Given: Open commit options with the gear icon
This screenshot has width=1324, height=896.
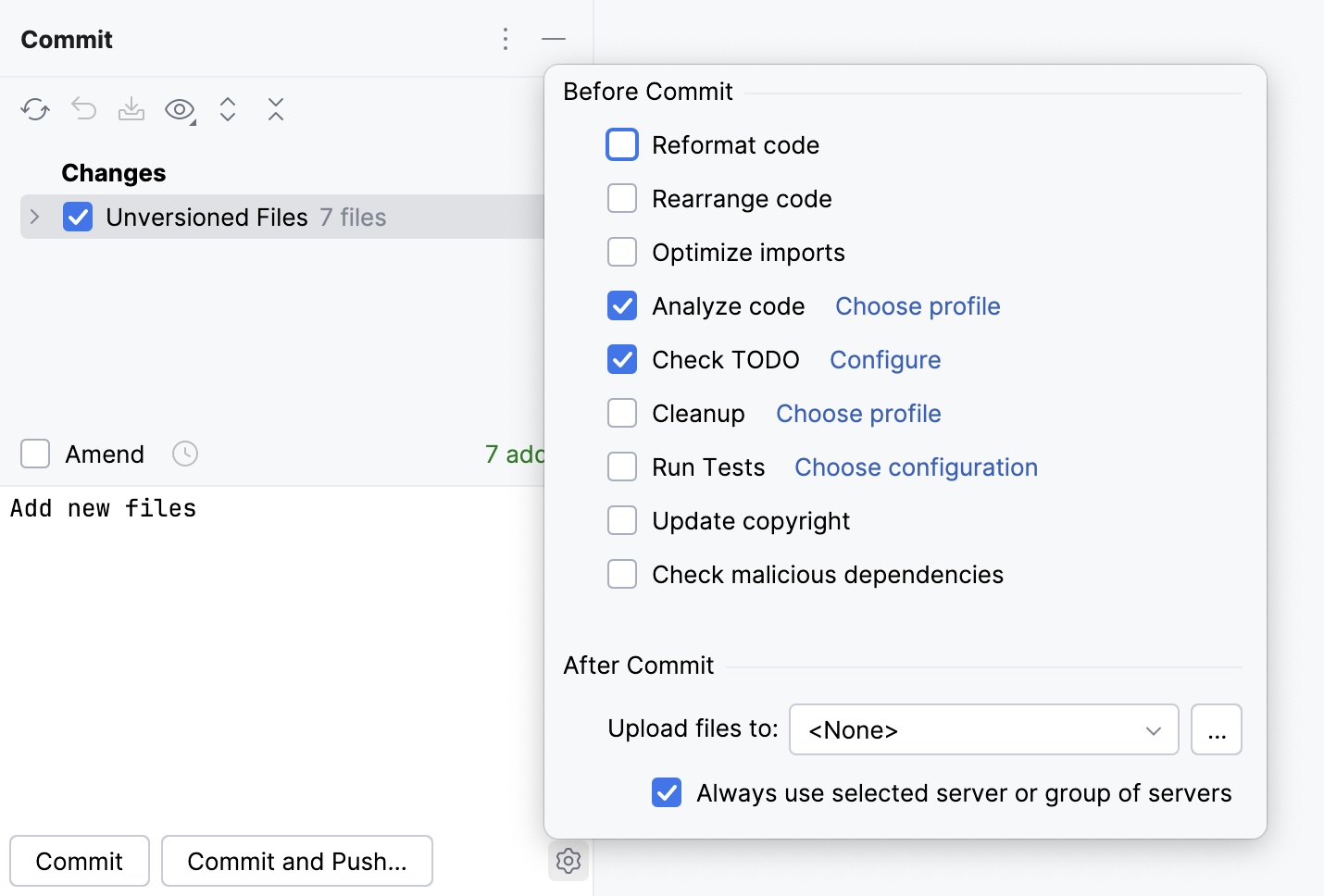Looking at the screenshot, I should pos(568,861).
